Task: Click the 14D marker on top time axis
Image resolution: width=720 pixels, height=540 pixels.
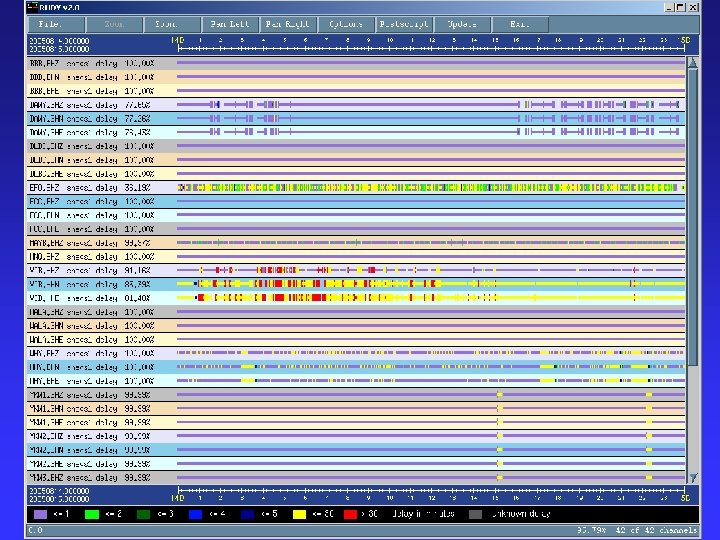Action: coord(178,40)
